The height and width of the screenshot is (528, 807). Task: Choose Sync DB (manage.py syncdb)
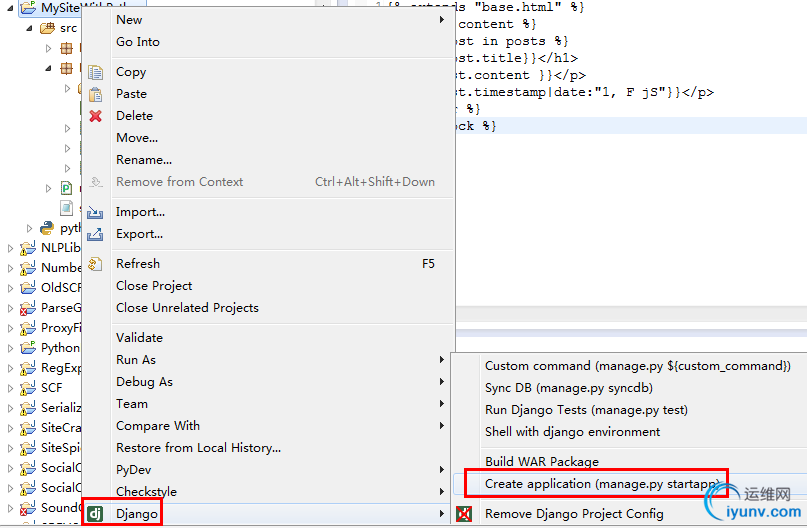(x=569, y=388)
